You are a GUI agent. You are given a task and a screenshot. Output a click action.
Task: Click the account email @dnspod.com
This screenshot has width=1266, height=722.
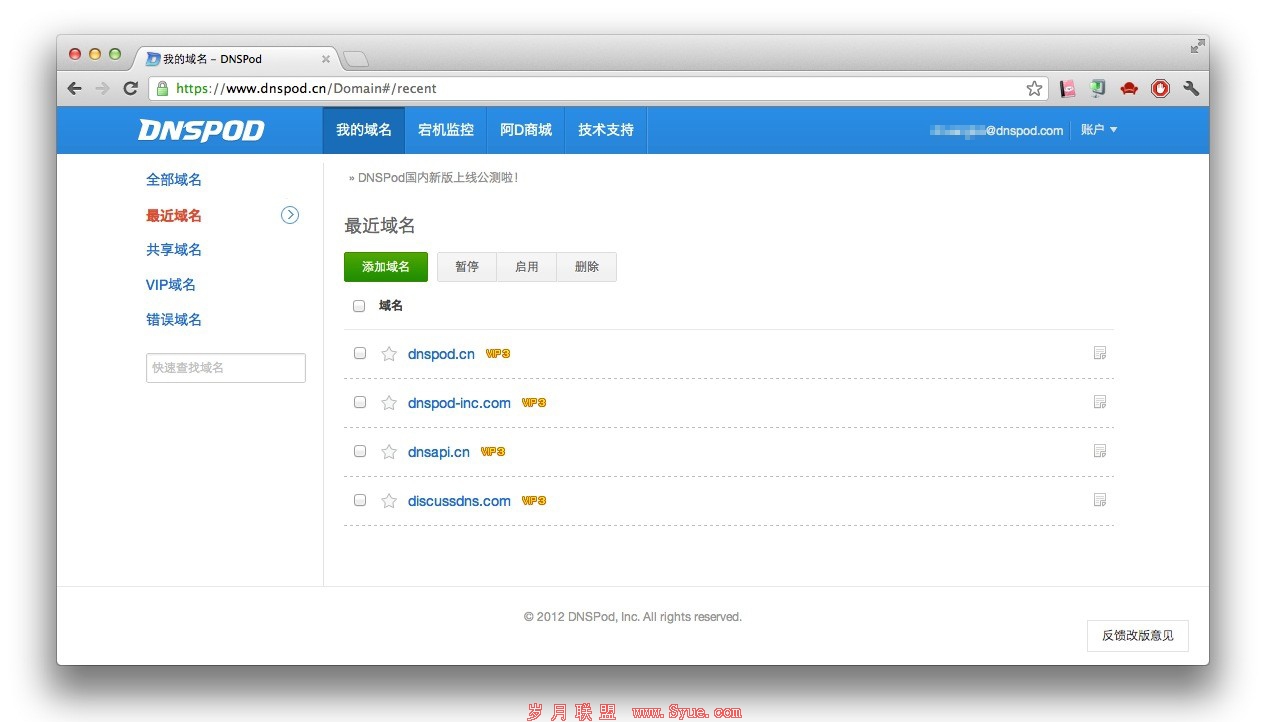coord(997,130)
